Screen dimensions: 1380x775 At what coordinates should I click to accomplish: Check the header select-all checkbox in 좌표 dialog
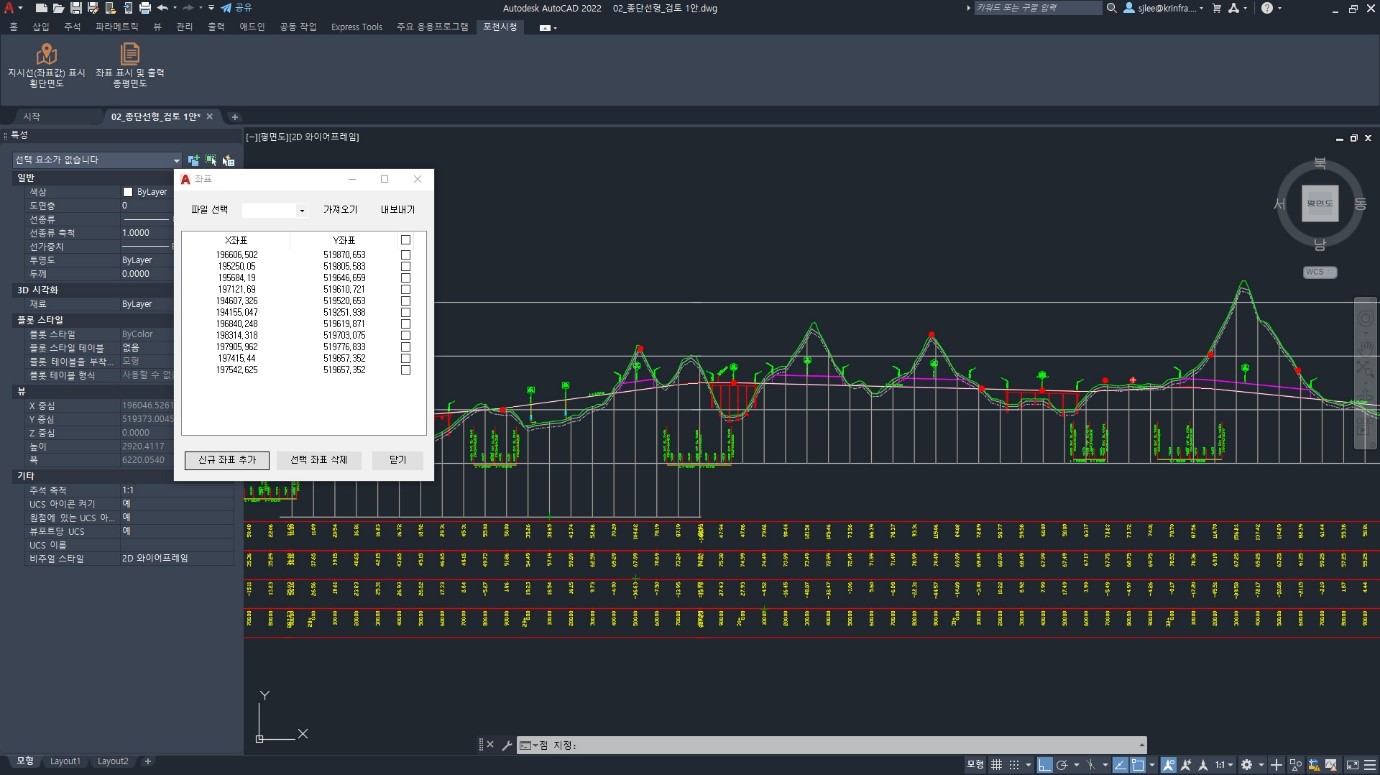pyautogui.click(x=405, y=240)
